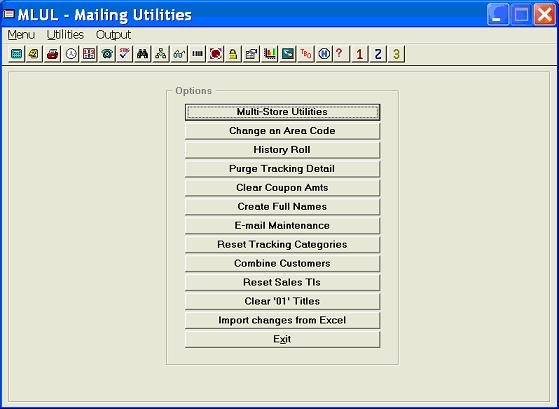Click the barcode toolbar icon
Viewport: 559px width, 409px height.
197,54
